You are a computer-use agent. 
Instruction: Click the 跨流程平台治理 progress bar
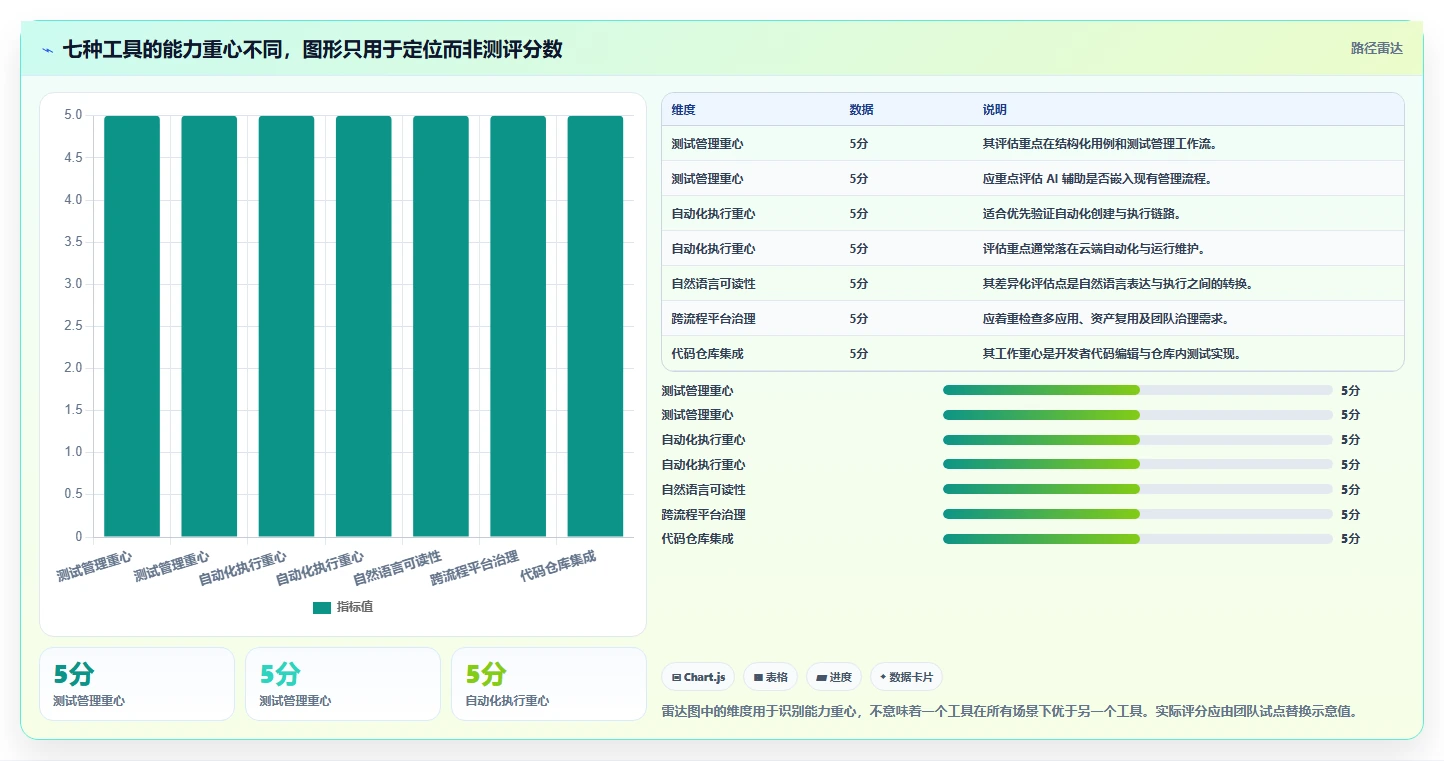tap(1138, 514)
